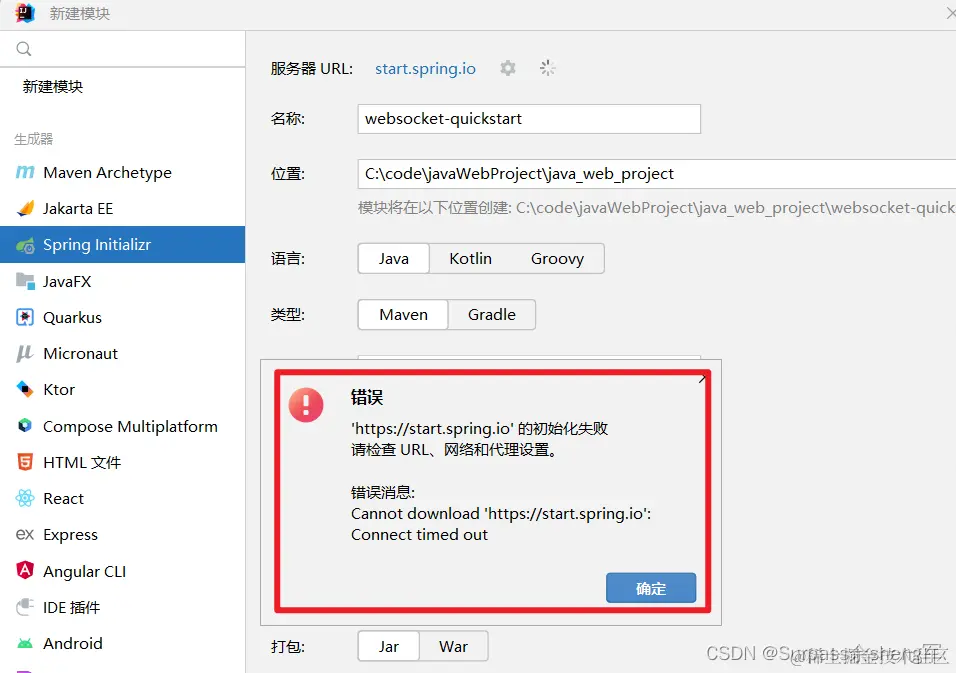The width and height of the screenshot is (956, 673).
Task: Click the search field in left panel
Action: coord(123,49)
